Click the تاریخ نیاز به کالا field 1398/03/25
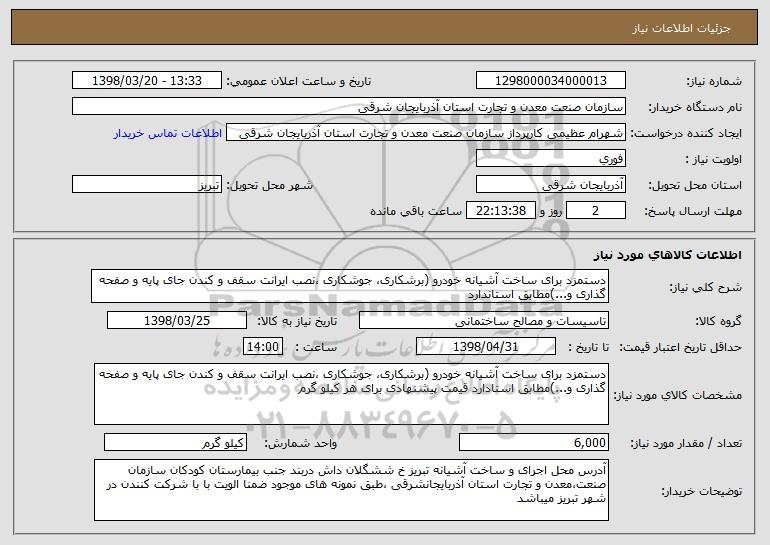 [x=177, y=320]
